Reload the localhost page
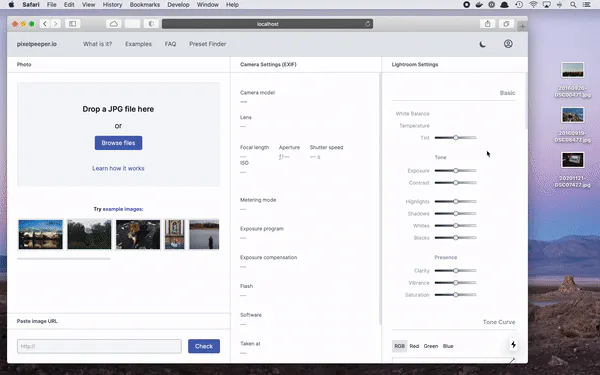Screen dimensions: 600x375 coord(367,24)
